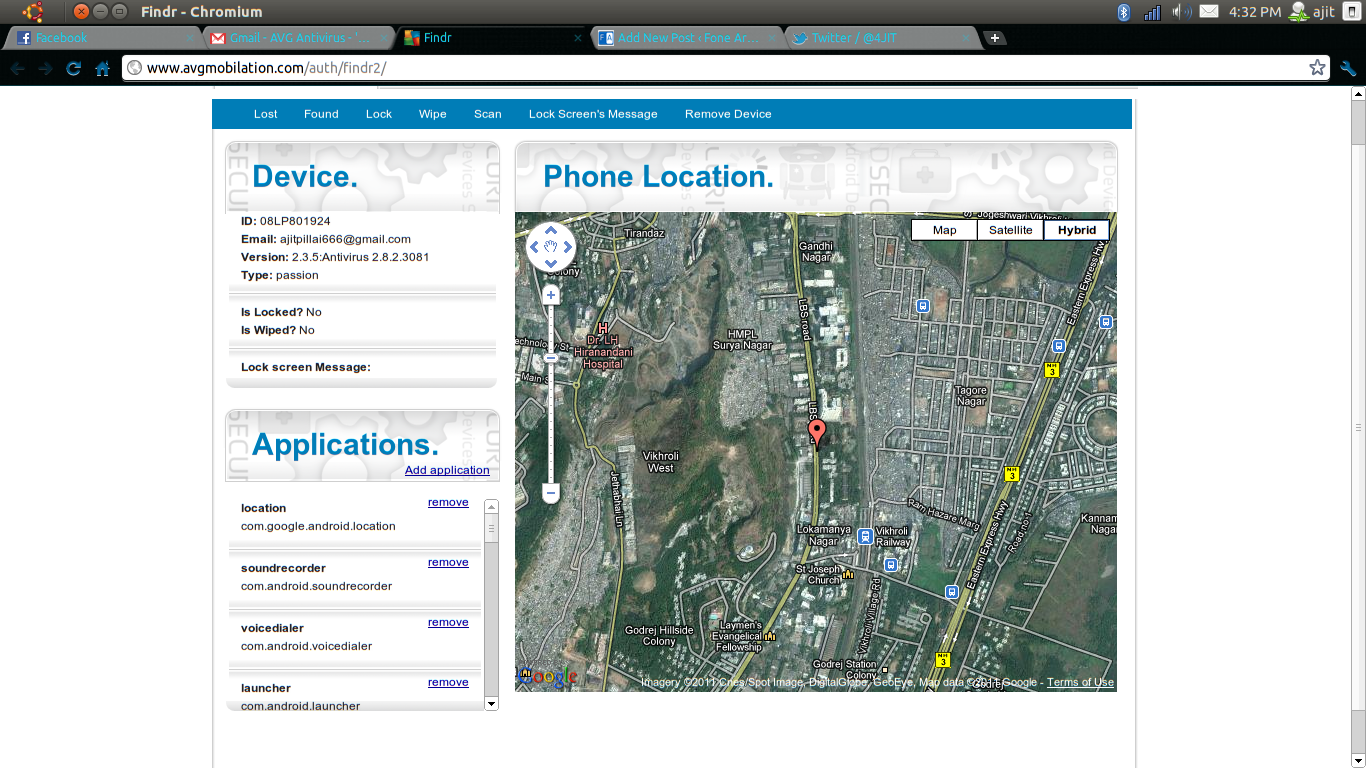The width and height of the screenshot is (1366, 768).
Task: Switch map to Satellite view
Action: (1010, 230)
